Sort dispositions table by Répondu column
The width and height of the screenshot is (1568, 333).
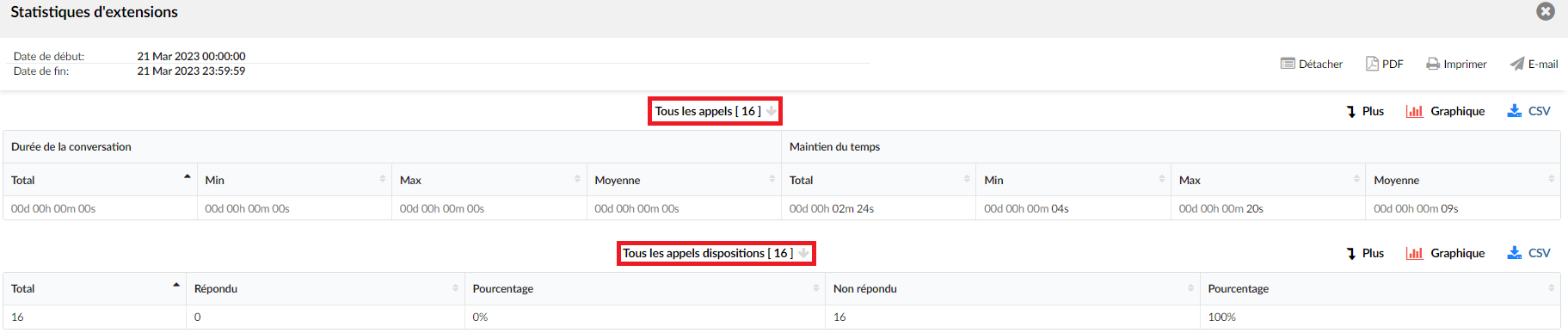click(325, 288)
